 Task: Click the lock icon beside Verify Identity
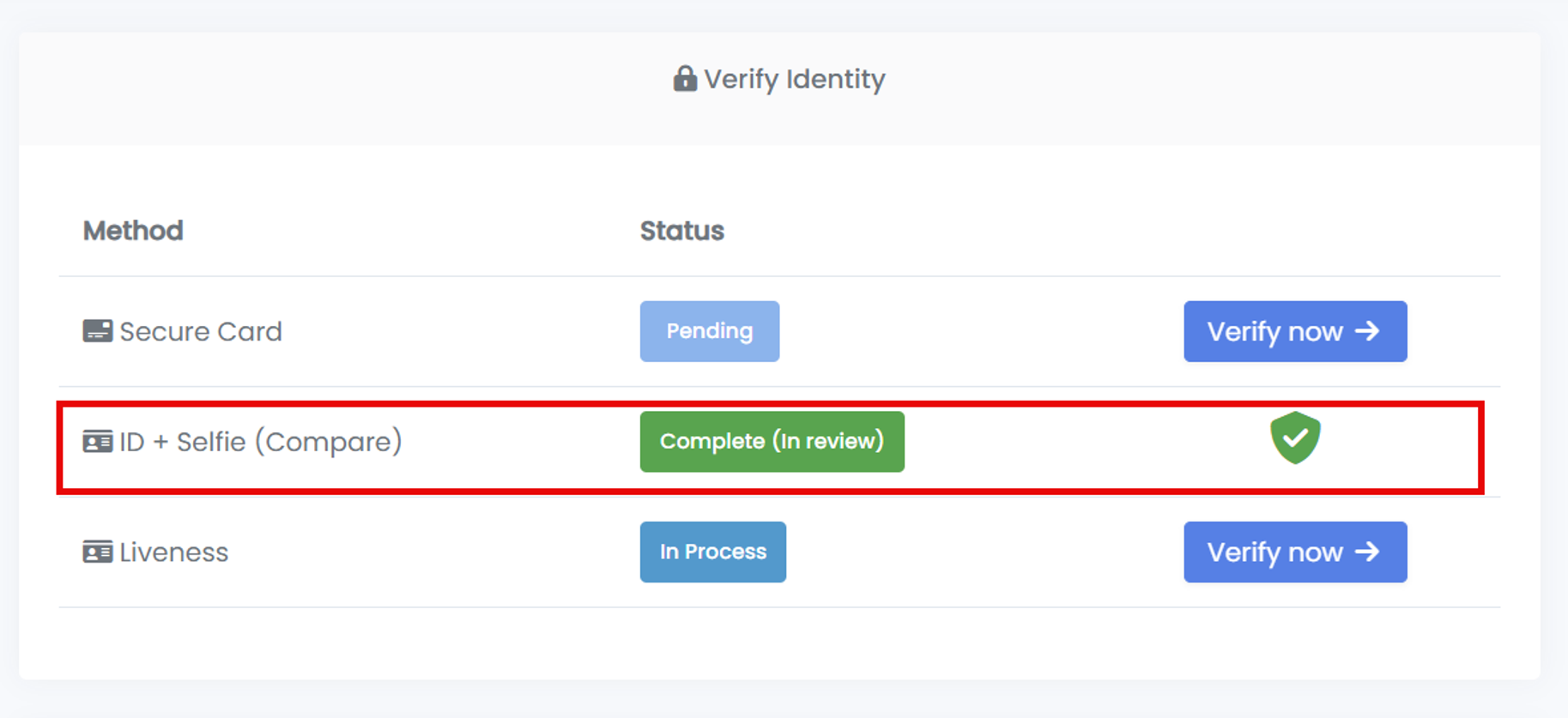684,79
